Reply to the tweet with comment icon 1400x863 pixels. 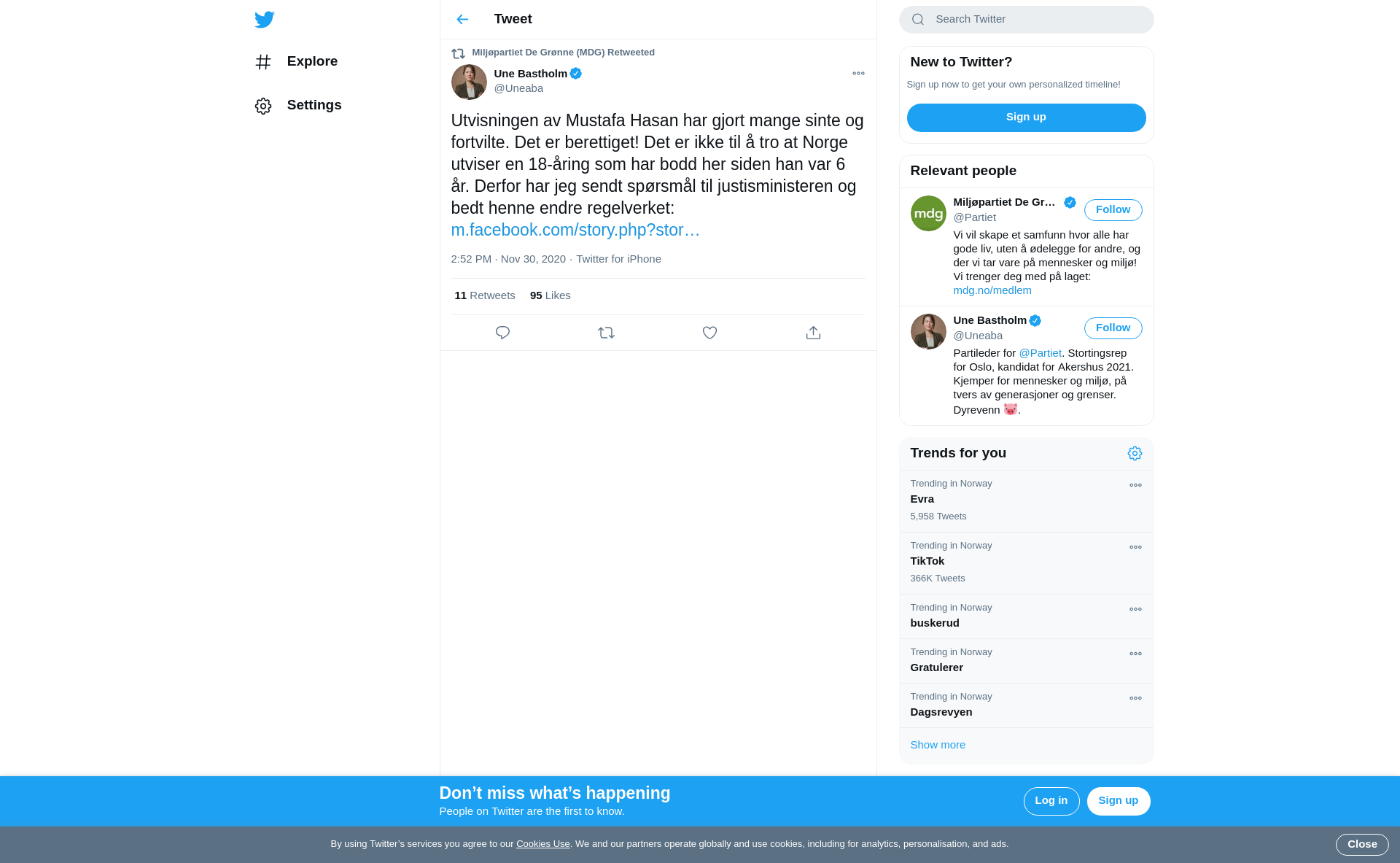click(502, 333)
